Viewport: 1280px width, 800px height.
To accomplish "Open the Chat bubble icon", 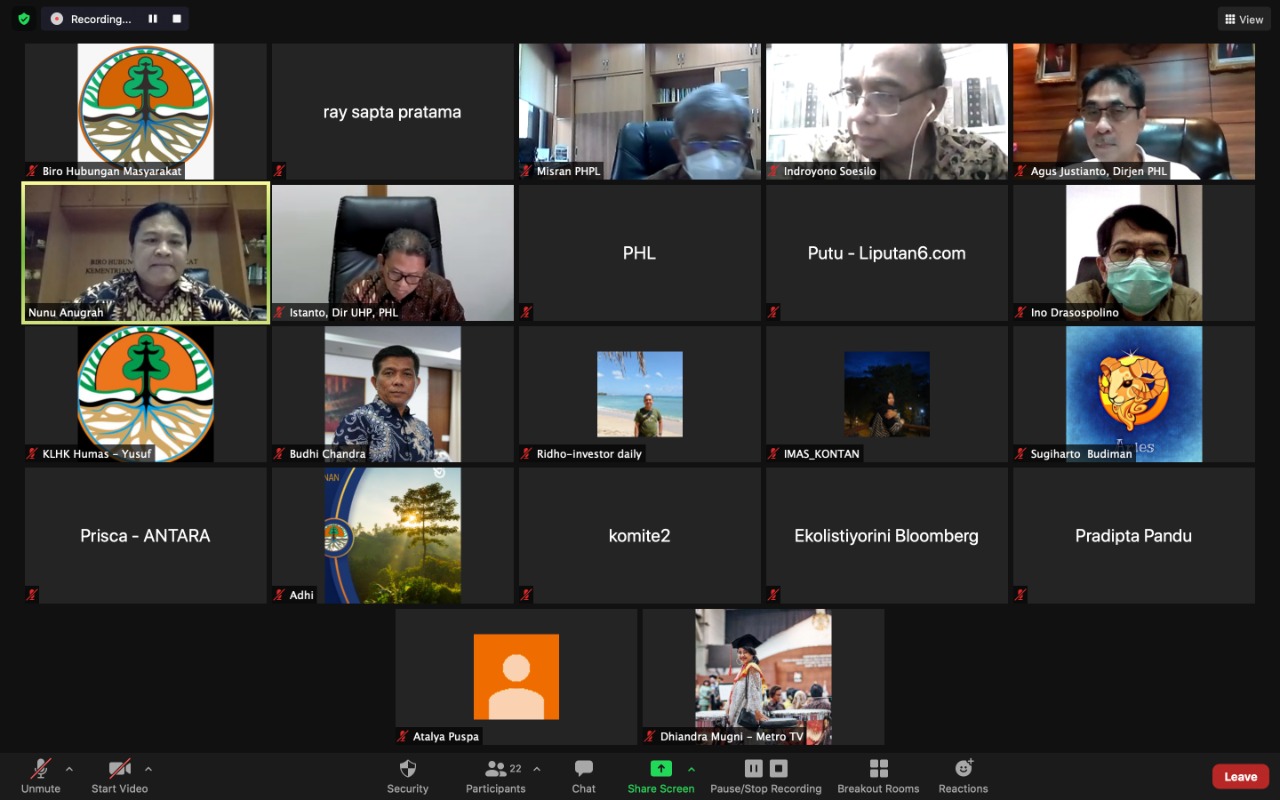I will (584, 769).
